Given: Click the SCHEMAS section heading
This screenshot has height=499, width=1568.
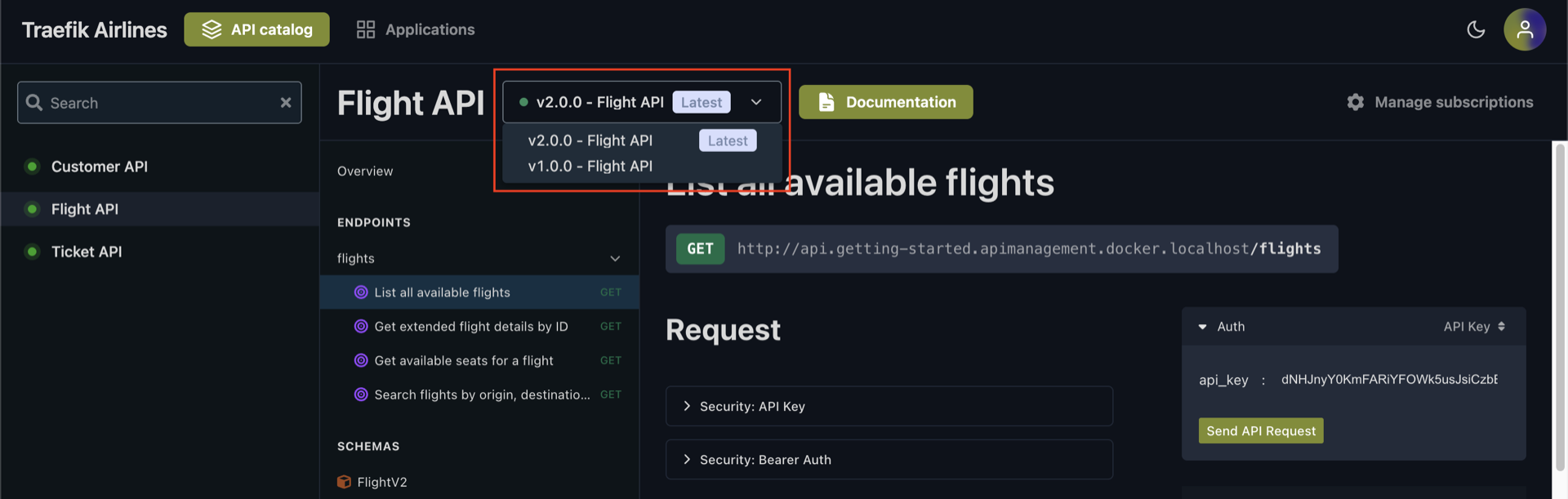Looking at the screenshot, I should (368, 446).
